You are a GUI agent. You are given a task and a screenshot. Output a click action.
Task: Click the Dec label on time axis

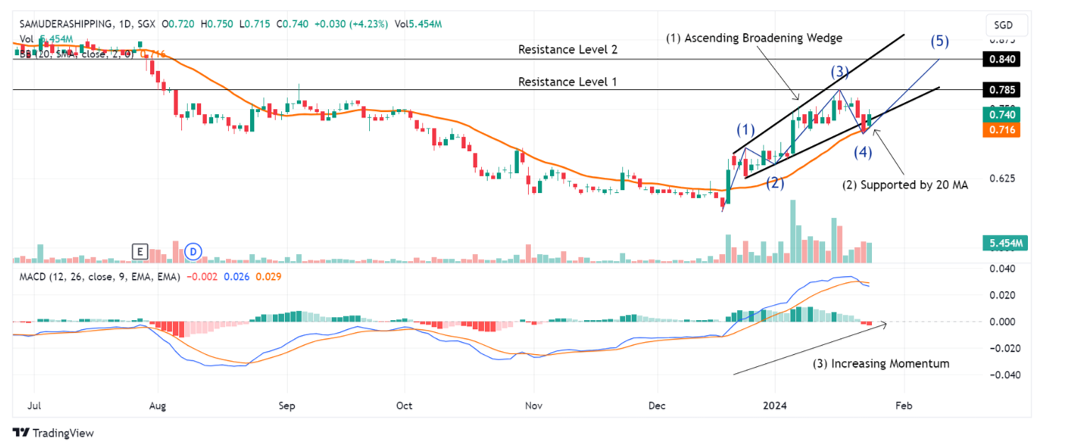657,405
